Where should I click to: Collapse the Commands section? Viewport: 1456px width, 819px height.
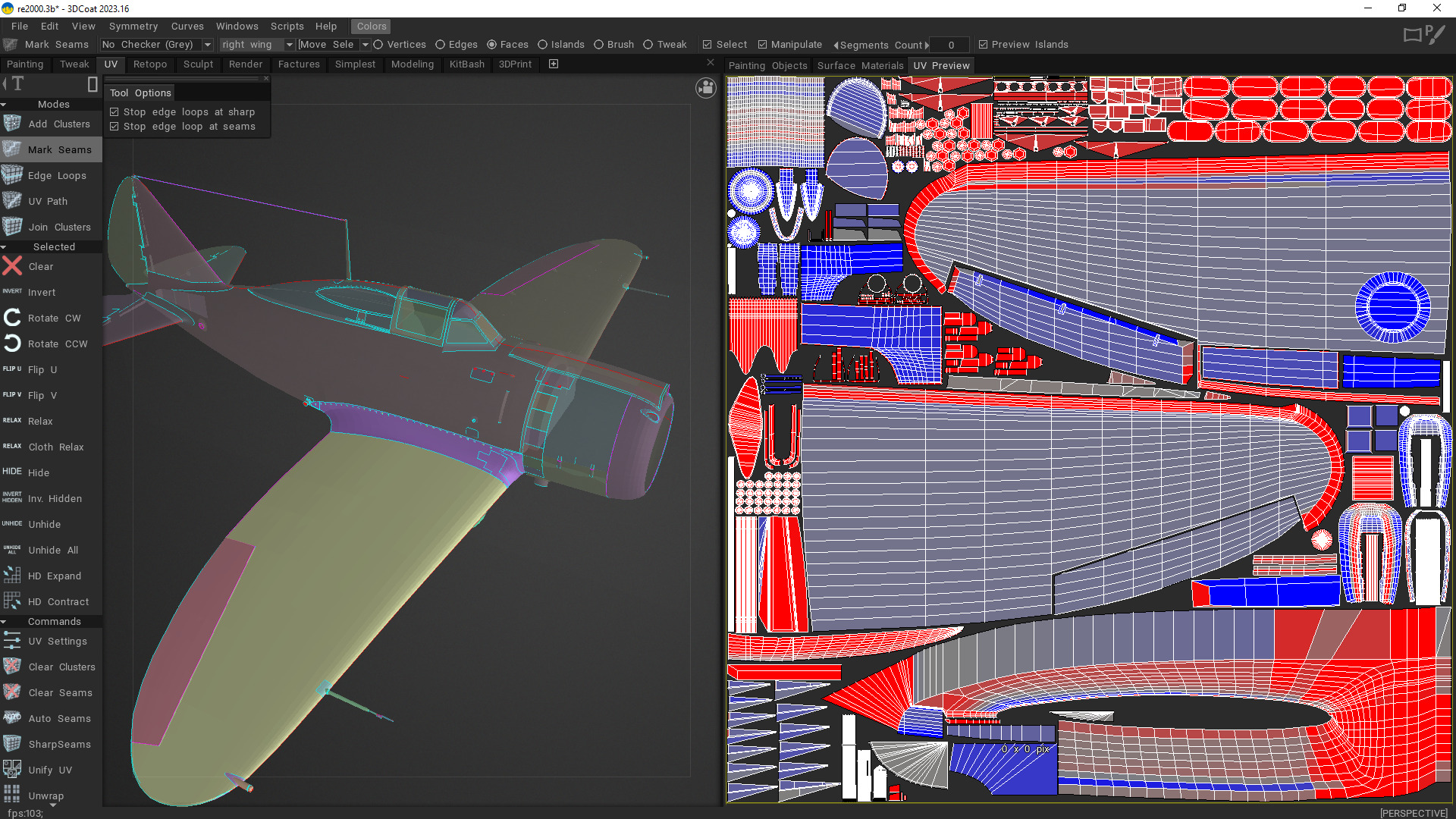(x=4, y=622)
